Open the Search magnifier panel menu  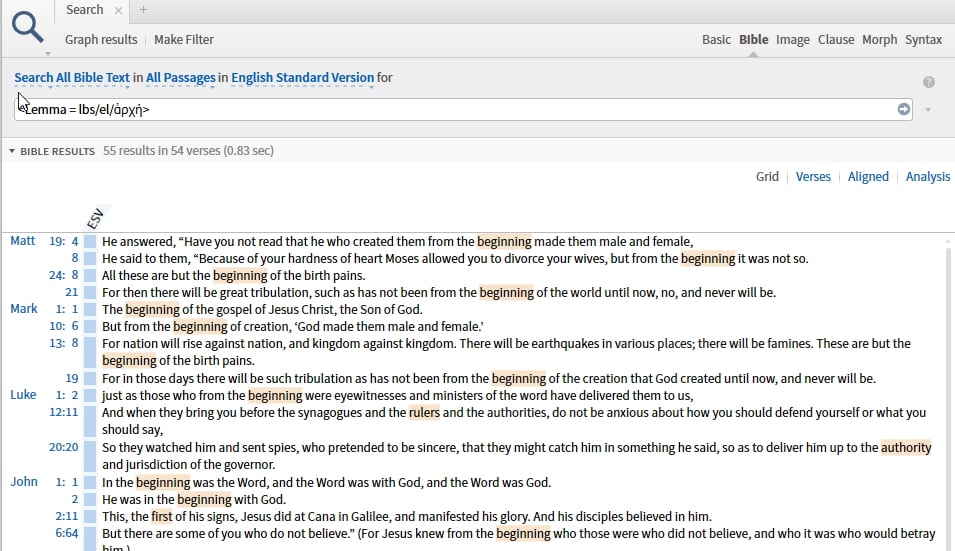pos(27,28)
